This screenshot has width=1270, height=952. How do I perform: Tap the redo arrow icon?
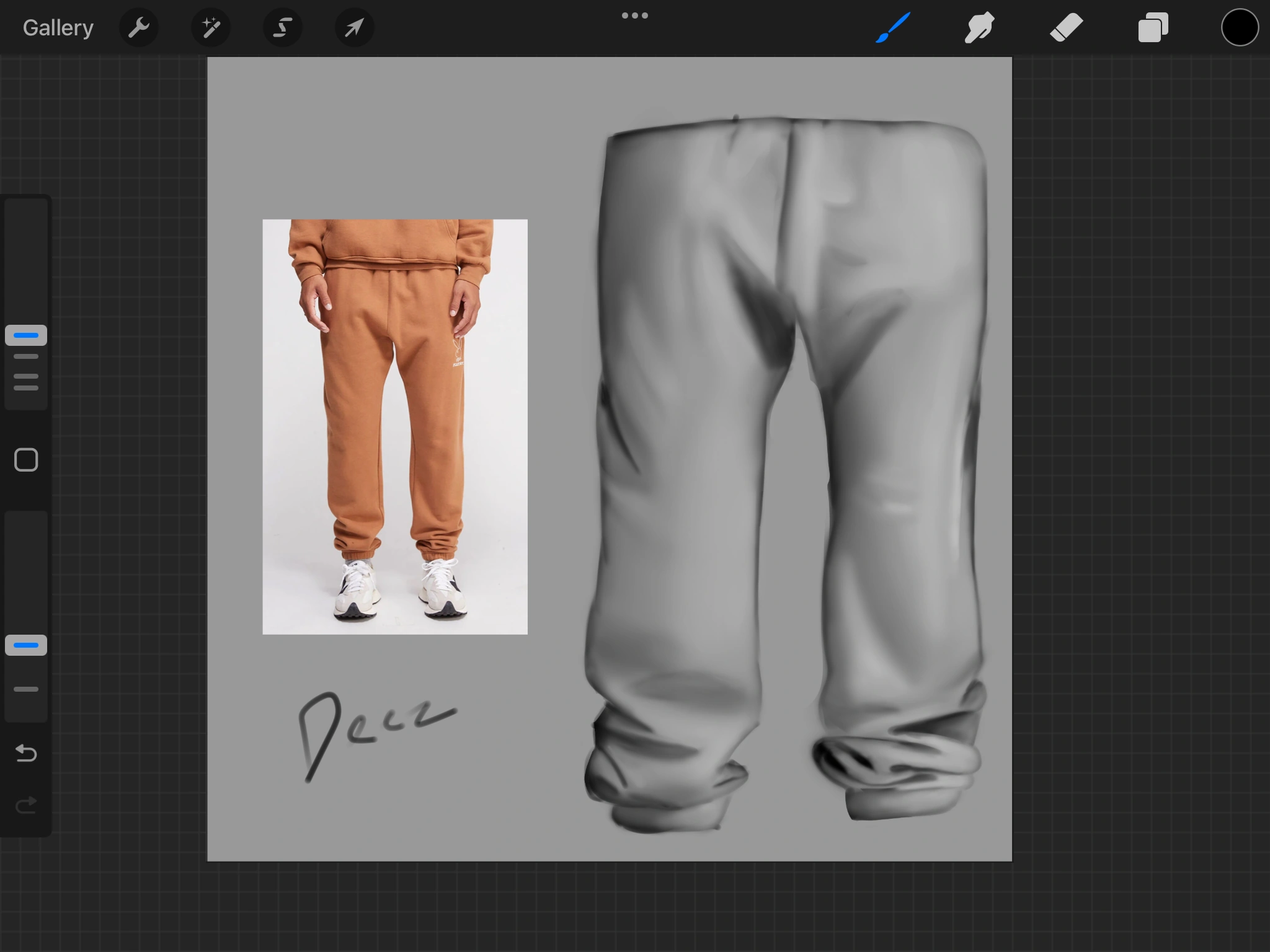pos(25,804)
